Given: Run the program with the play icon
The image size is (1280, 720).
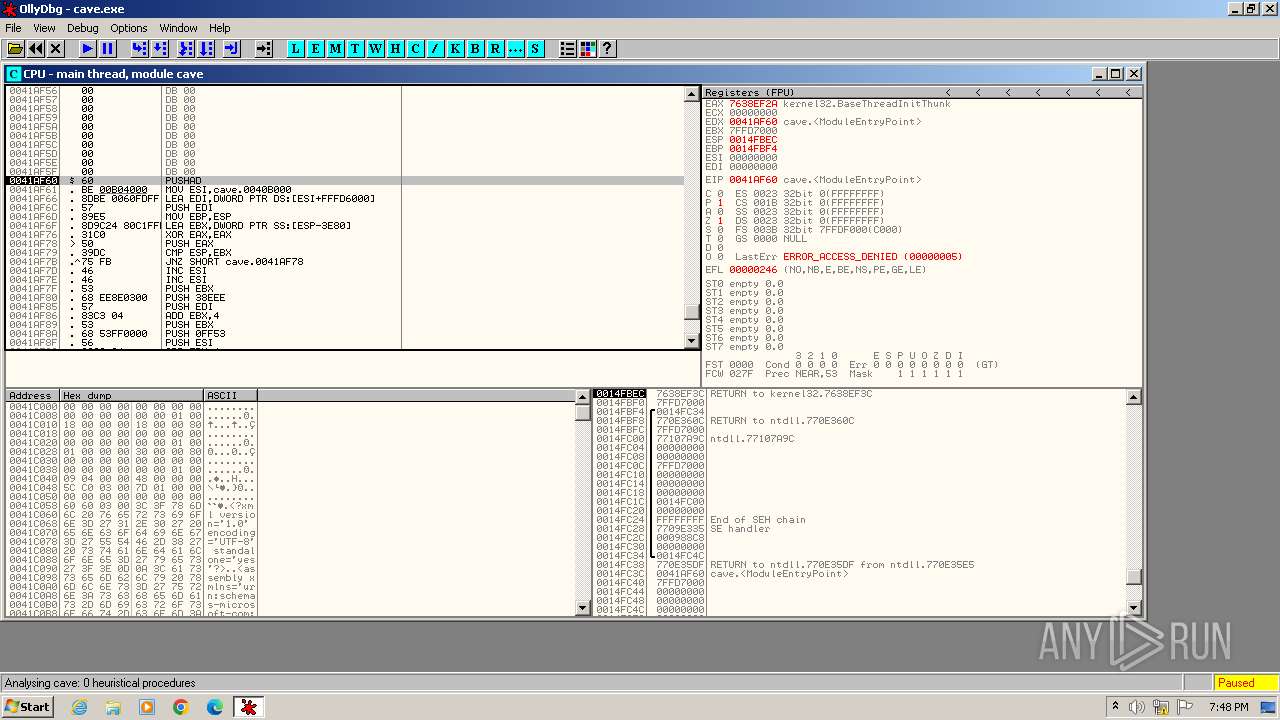Looking at the screenshot, I should point(88,49).
